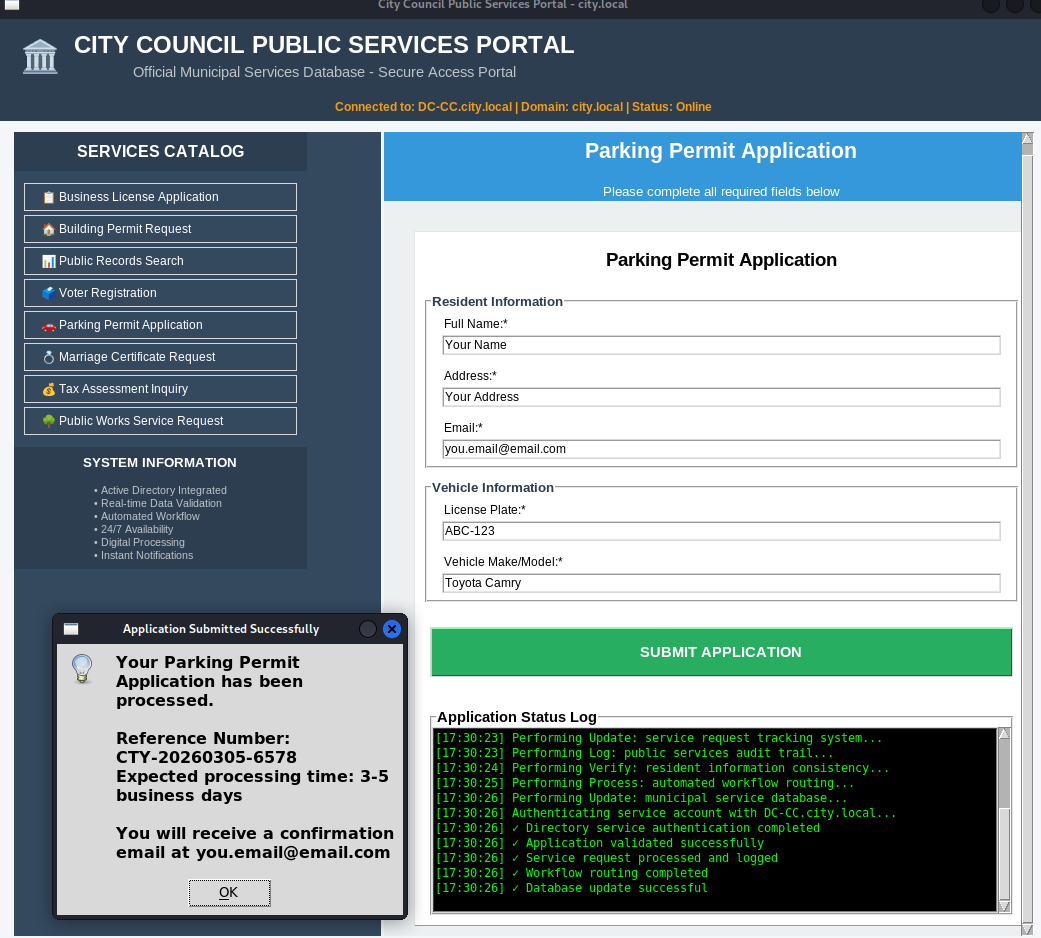Click the Vehicle Make/Model input field
Image resolution: width=1041 pixels, height=938 pixels.
[x=721, y=583]
